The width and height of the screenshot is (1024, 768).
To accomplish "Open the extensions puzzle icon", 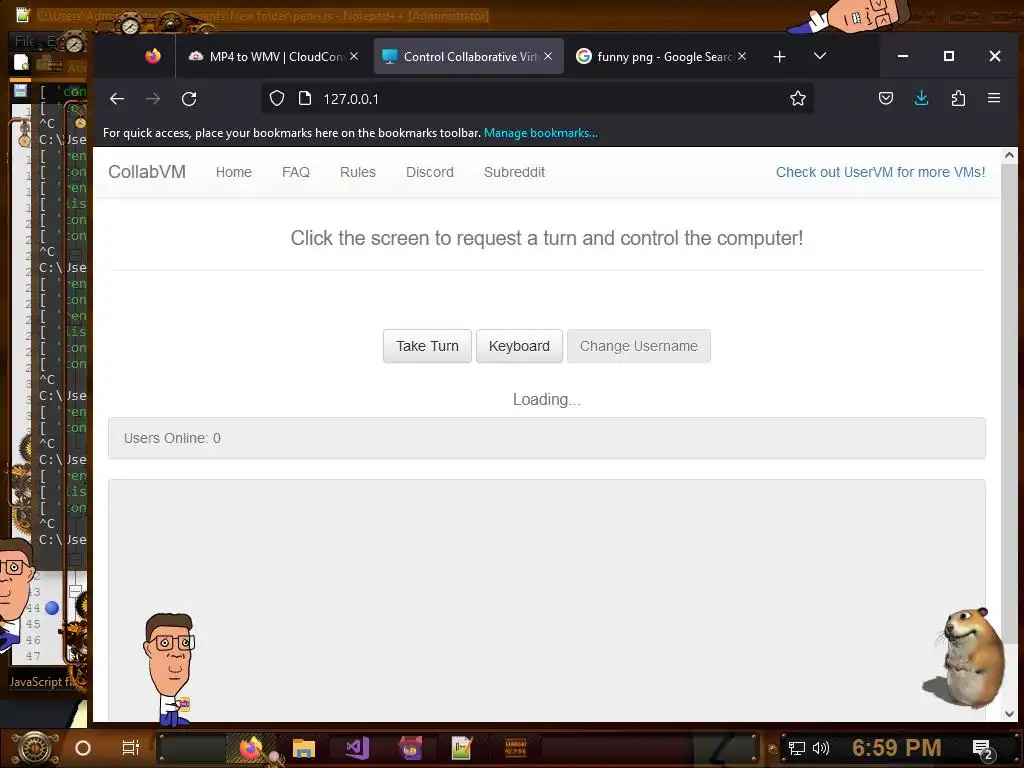I will 958,99.
